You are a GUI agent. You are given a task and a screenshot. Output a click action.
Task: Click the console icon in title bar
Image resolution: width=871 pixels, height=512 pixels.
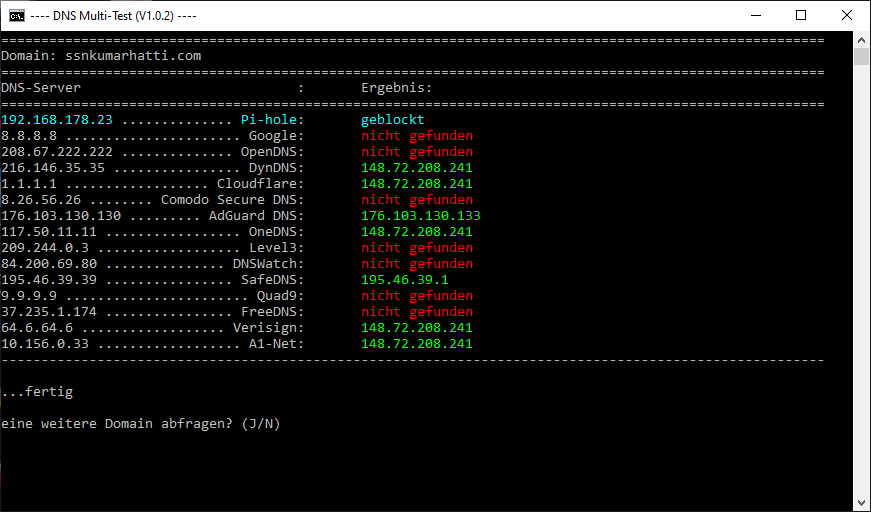tap(17, 15)
